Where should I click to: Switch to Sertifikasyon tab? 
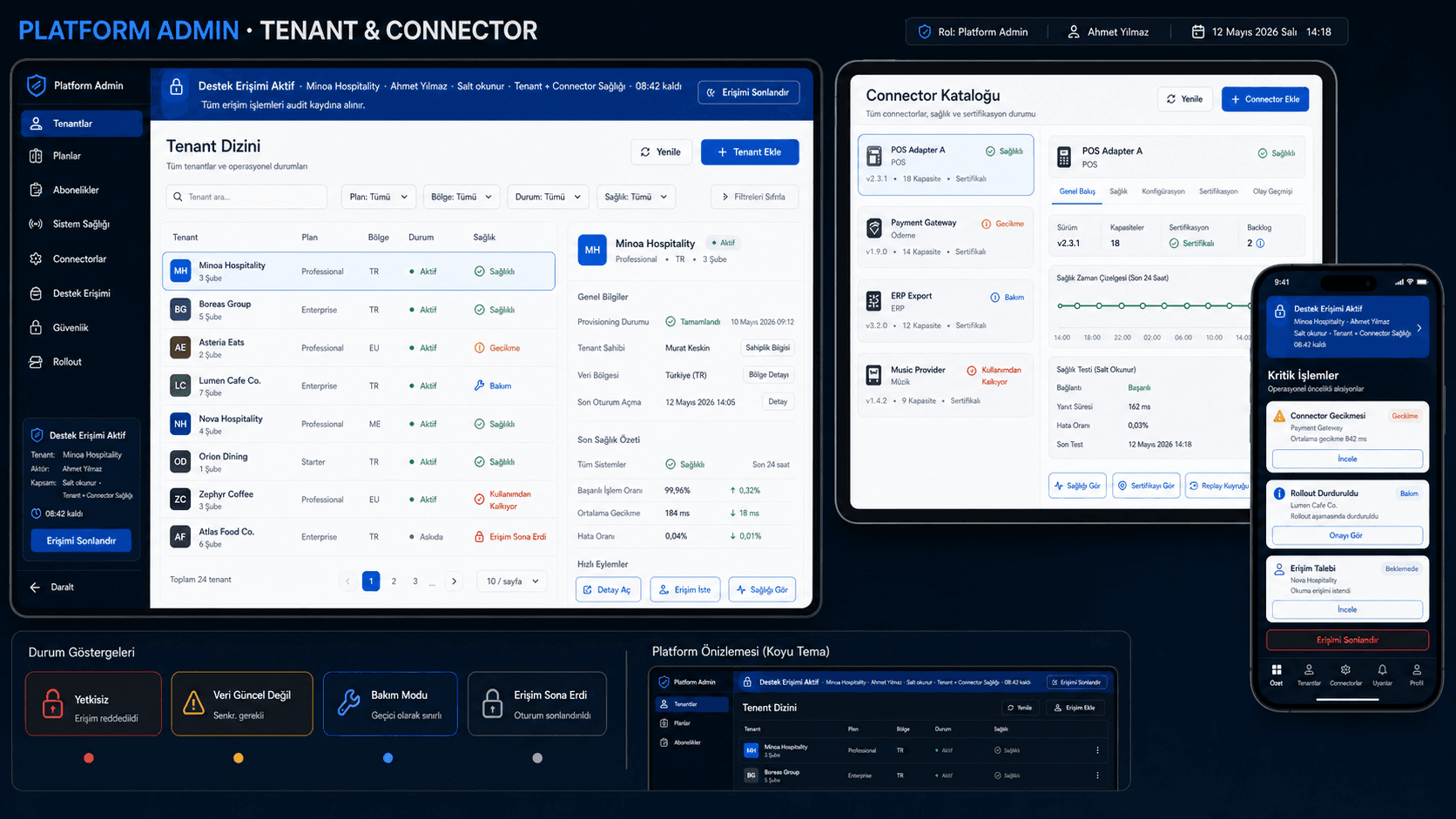point(1218,191)
